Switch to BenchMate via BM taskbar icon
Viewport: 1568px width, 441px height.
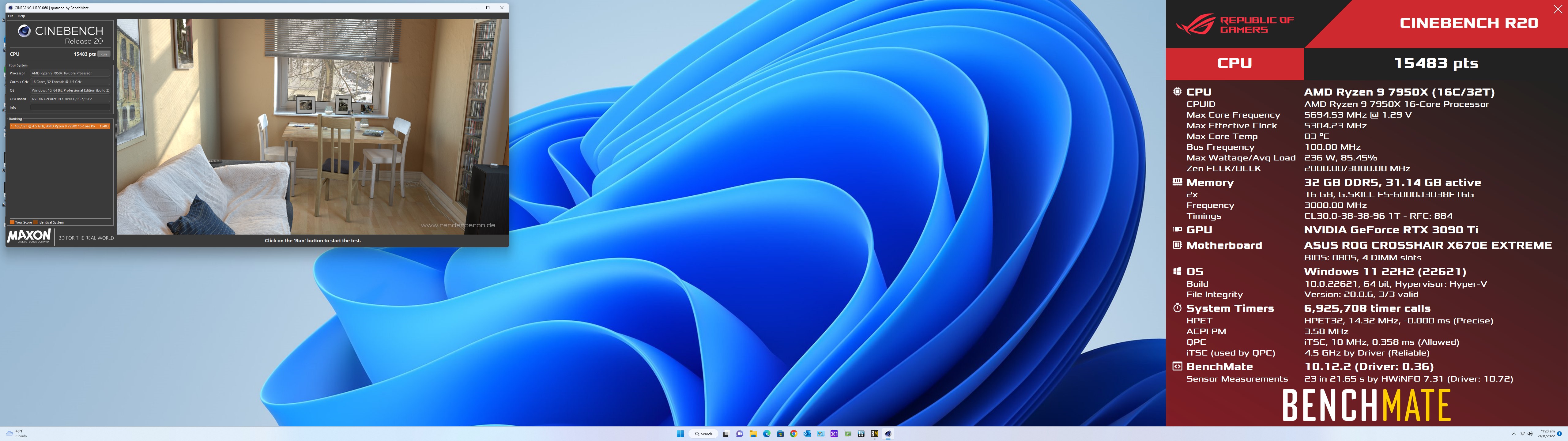pos(875,434)
